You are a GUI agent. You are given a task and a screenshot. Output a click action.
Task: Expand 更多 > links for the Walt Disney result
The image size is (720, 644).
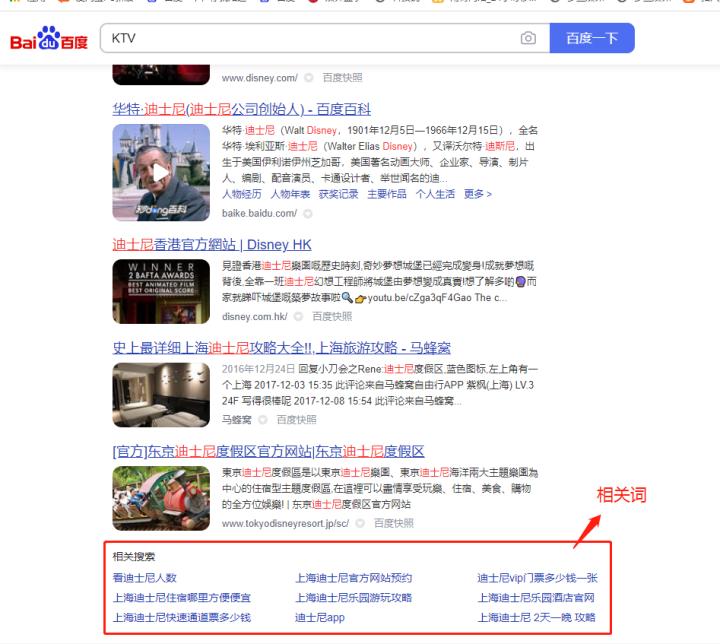(x=478, y=194)
